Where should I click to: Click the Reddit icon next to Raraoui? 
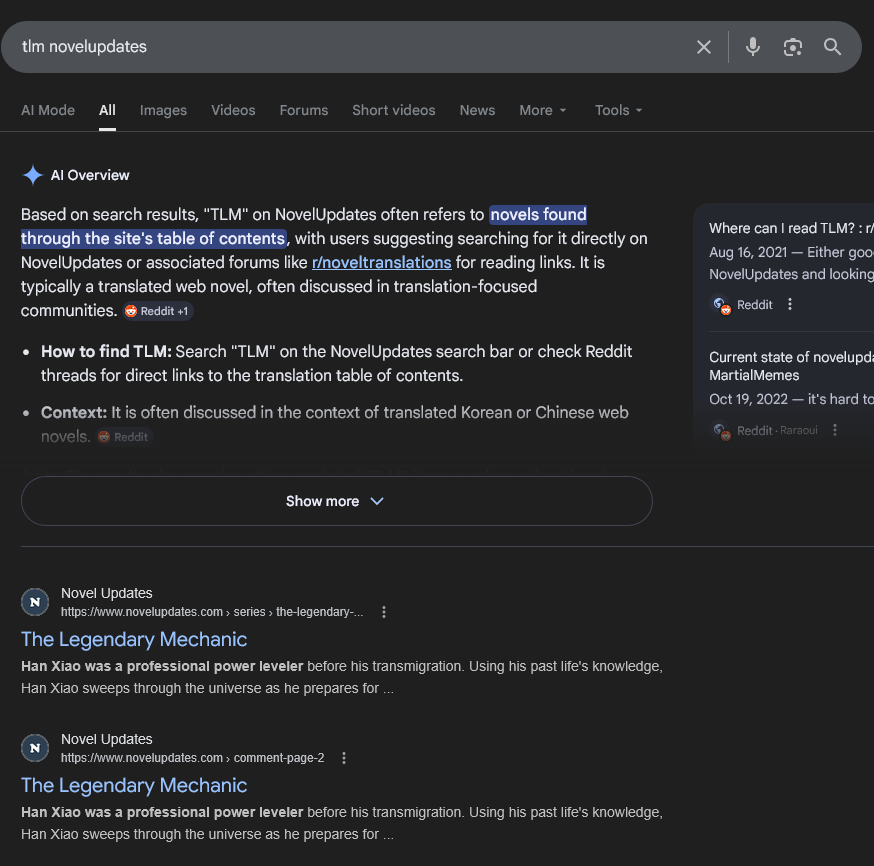tap(721, 431)
